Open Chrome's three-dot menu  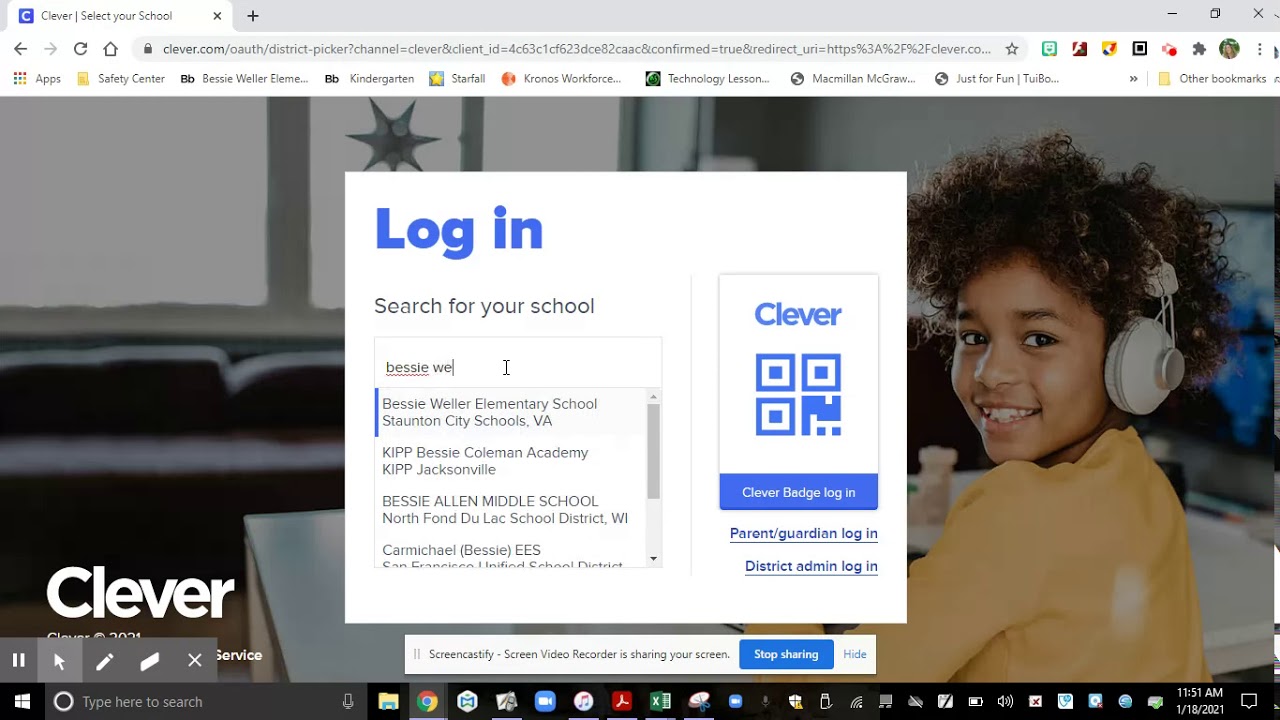[x=1259, y=48]
